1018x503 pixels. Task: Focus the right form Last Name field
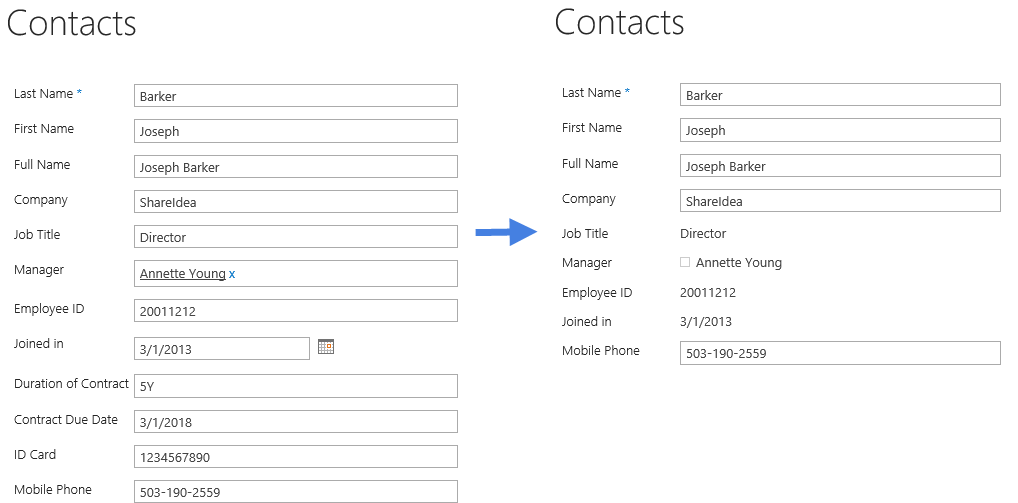click(840, 95)
